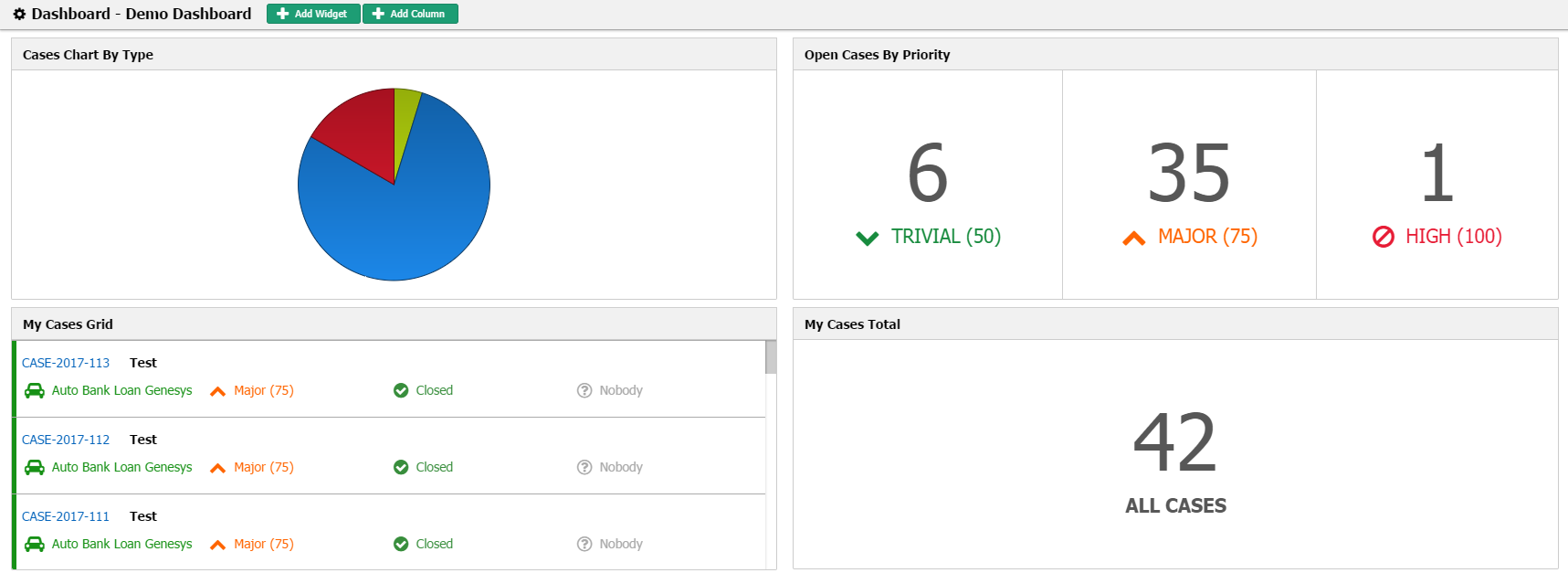Click Closed status text in CASE-2017-112 row

(435, 467)
